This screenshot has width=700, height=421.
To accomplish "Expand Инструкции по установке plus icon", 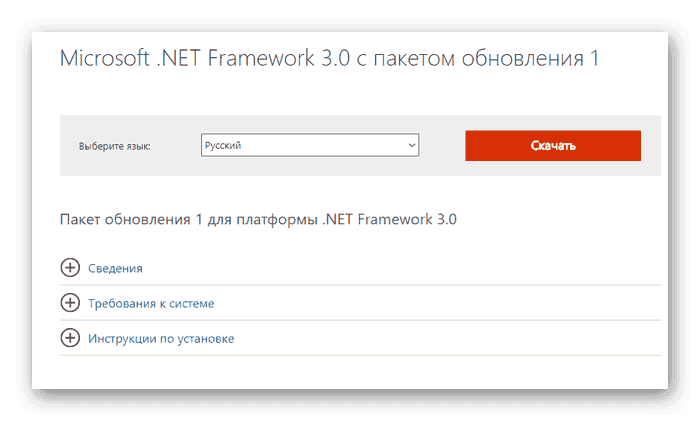I will click(70, 338).
